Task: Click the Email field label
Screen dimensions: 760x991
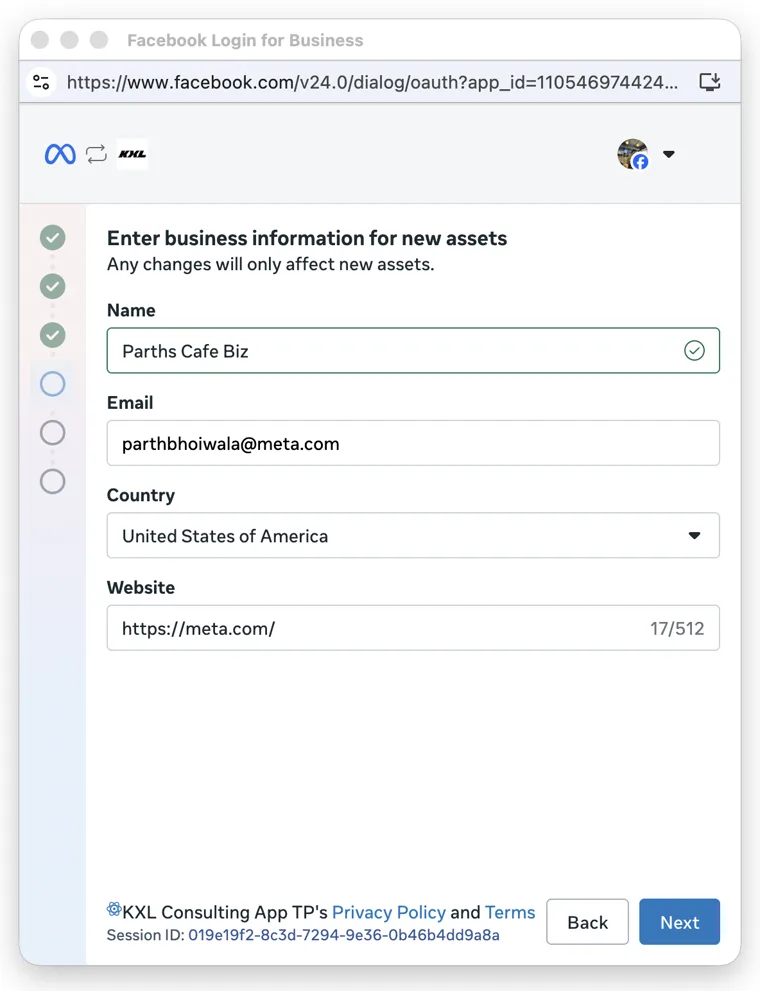Action: coord(130,403)
